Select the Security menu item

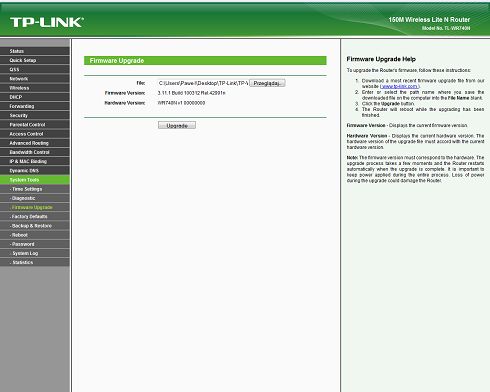35,115
